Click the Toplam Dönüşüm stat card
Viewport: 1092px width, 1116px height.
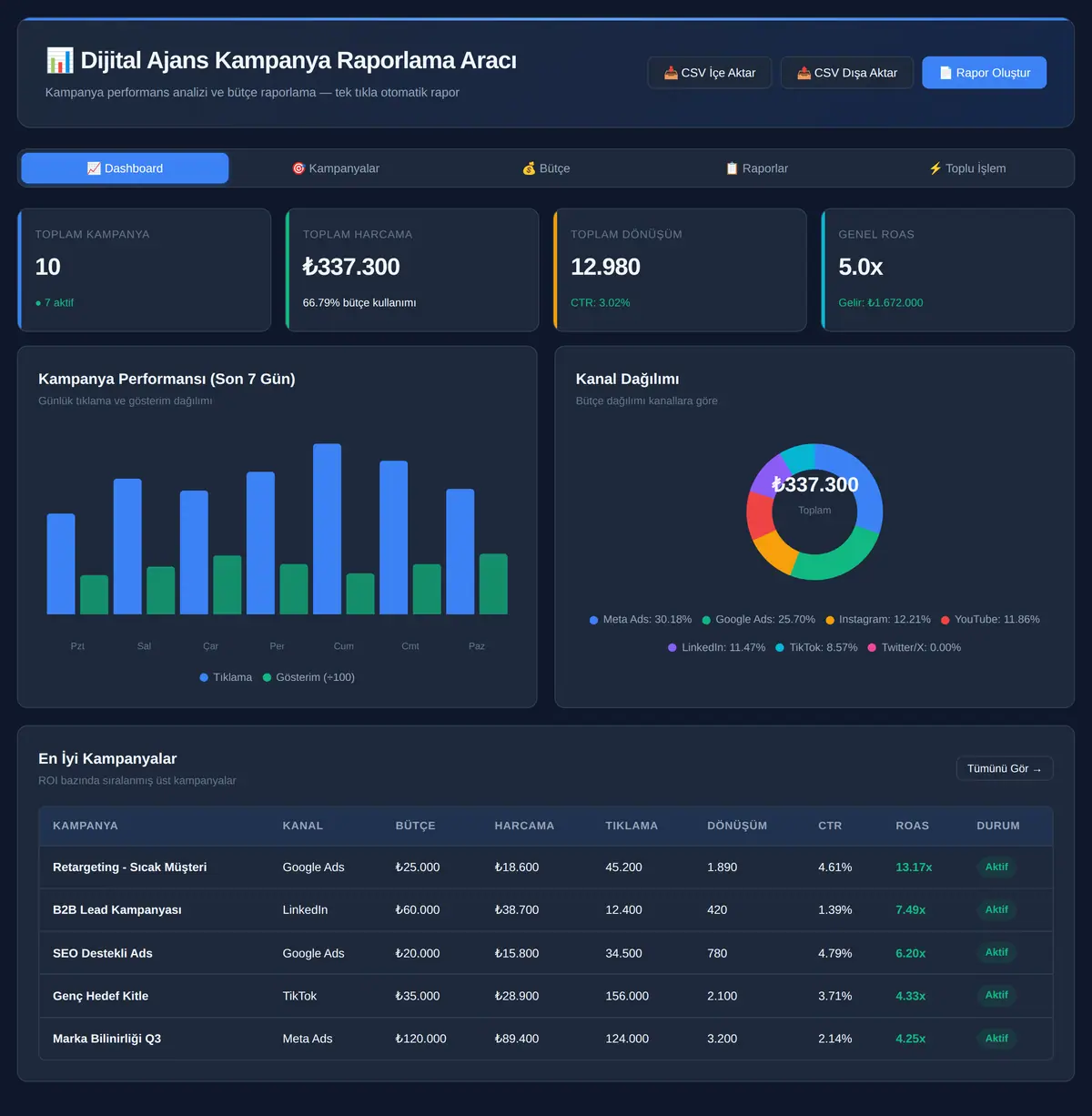pos(680,270)
